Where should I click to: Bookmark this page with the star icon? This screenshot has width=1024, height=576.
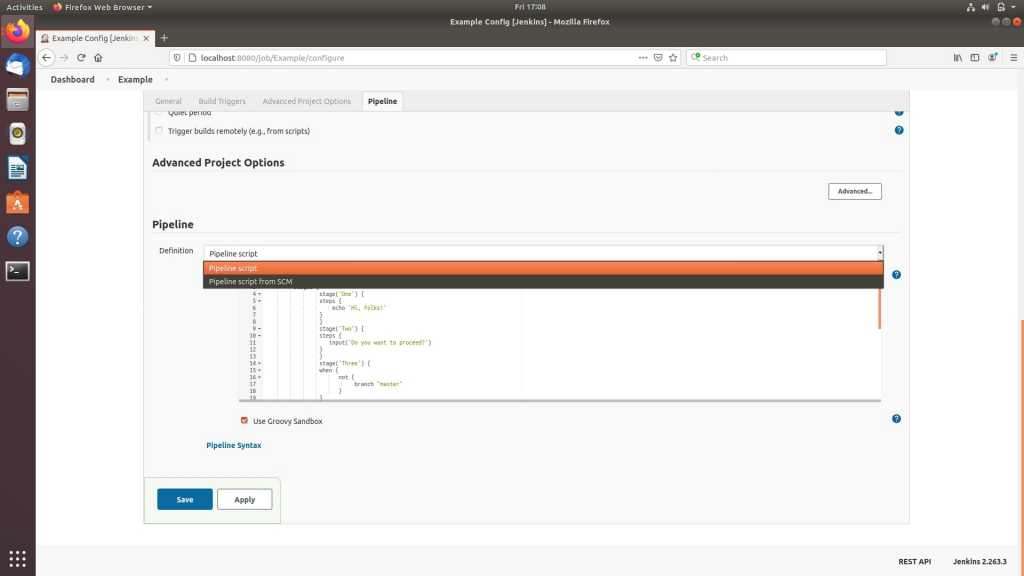click(x=673, y=58)
